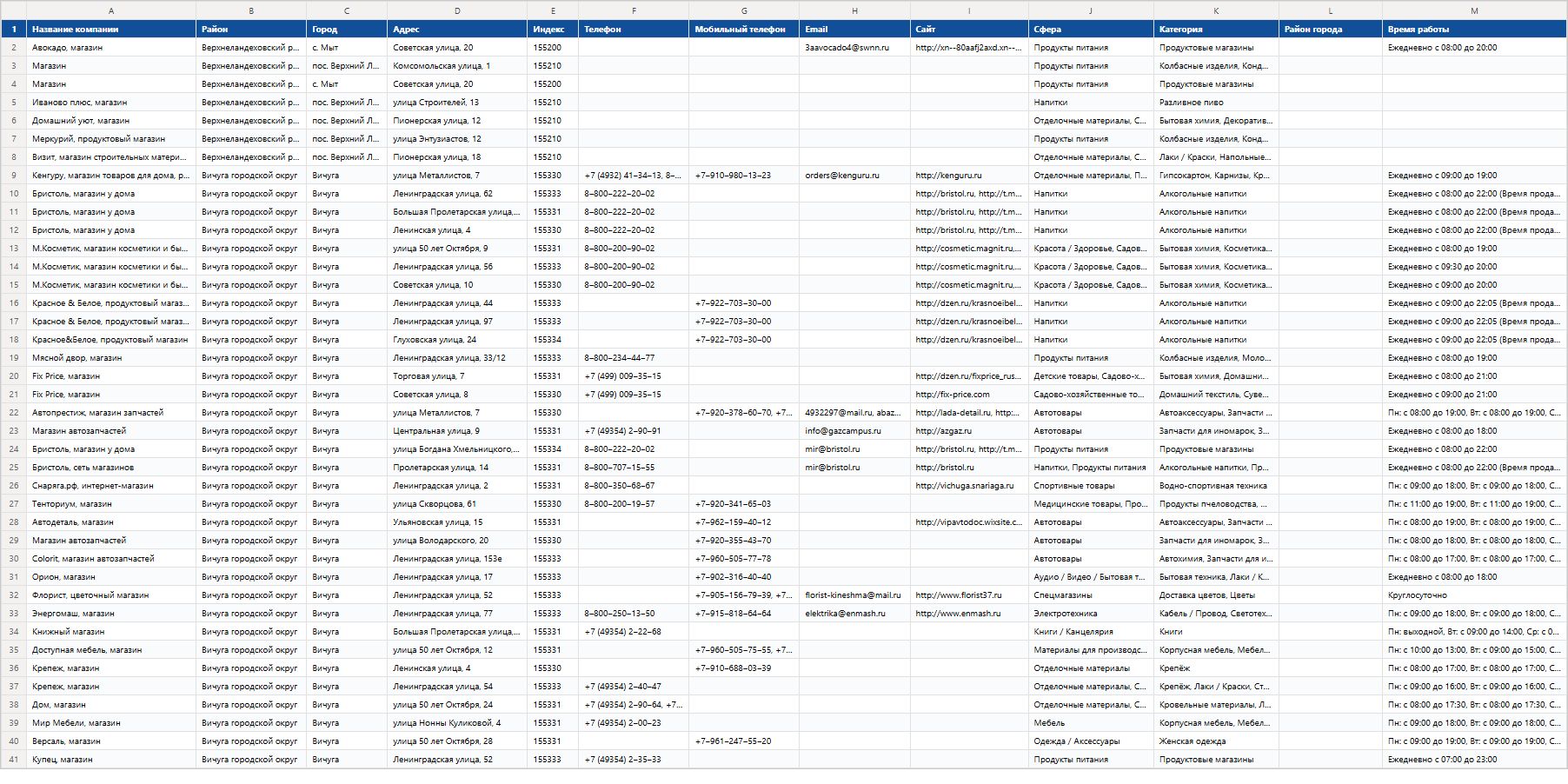Viewport: 1568px width, 784px height.
Task: Select the http://fix-price.com site cell
Action: coord(969,395)
